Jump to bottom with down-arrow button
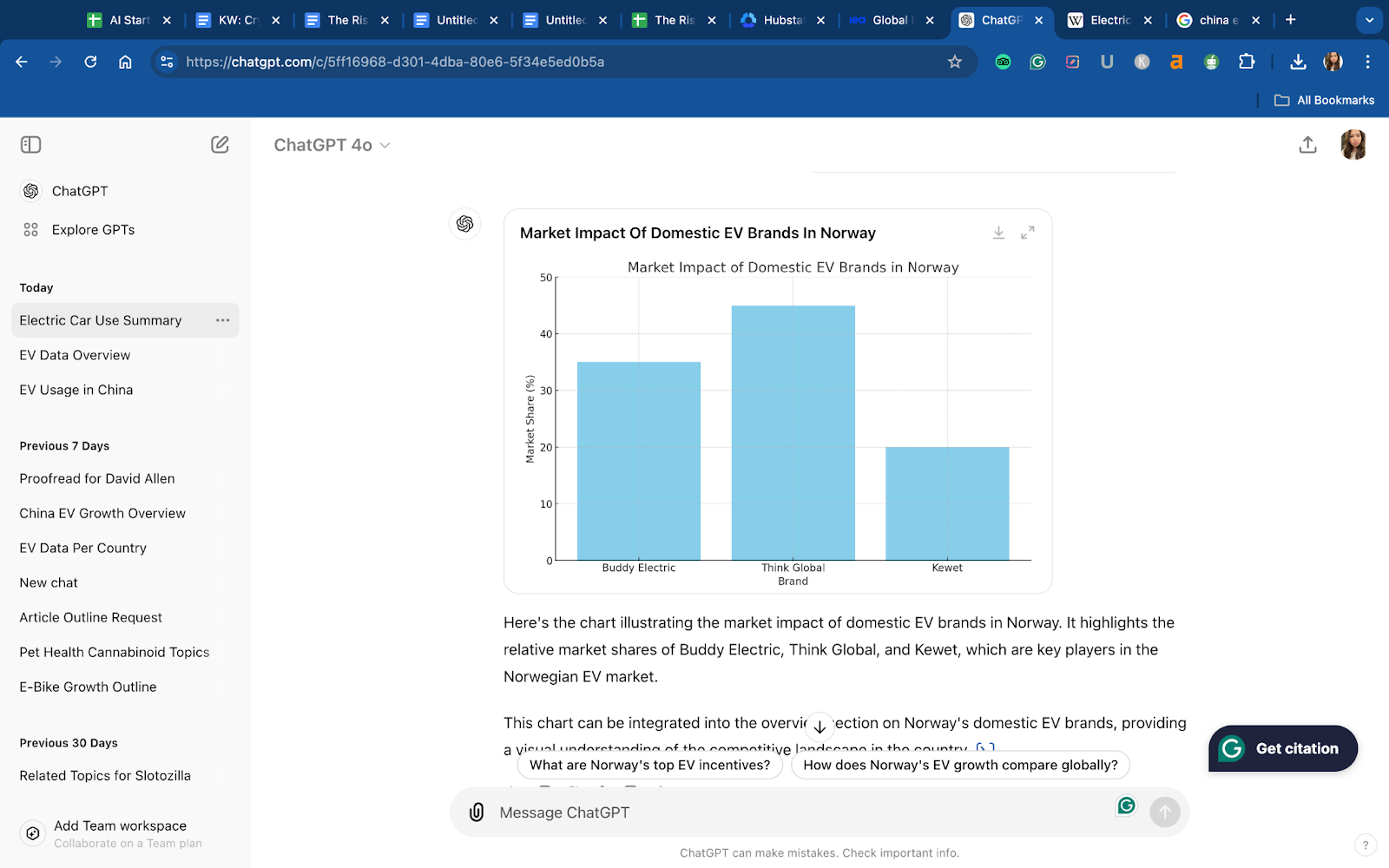 820,727
